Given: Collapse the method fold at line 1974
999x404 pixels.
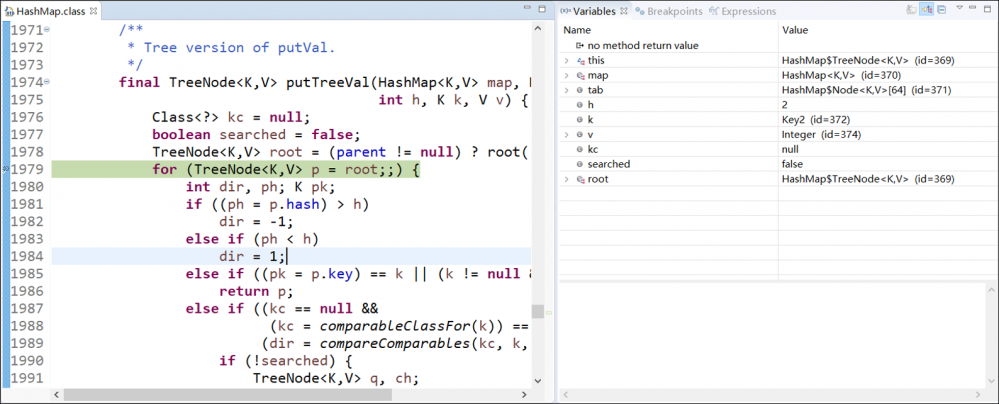Looking at the screenshot, I should pyautogui.click(x=48, y=82).
